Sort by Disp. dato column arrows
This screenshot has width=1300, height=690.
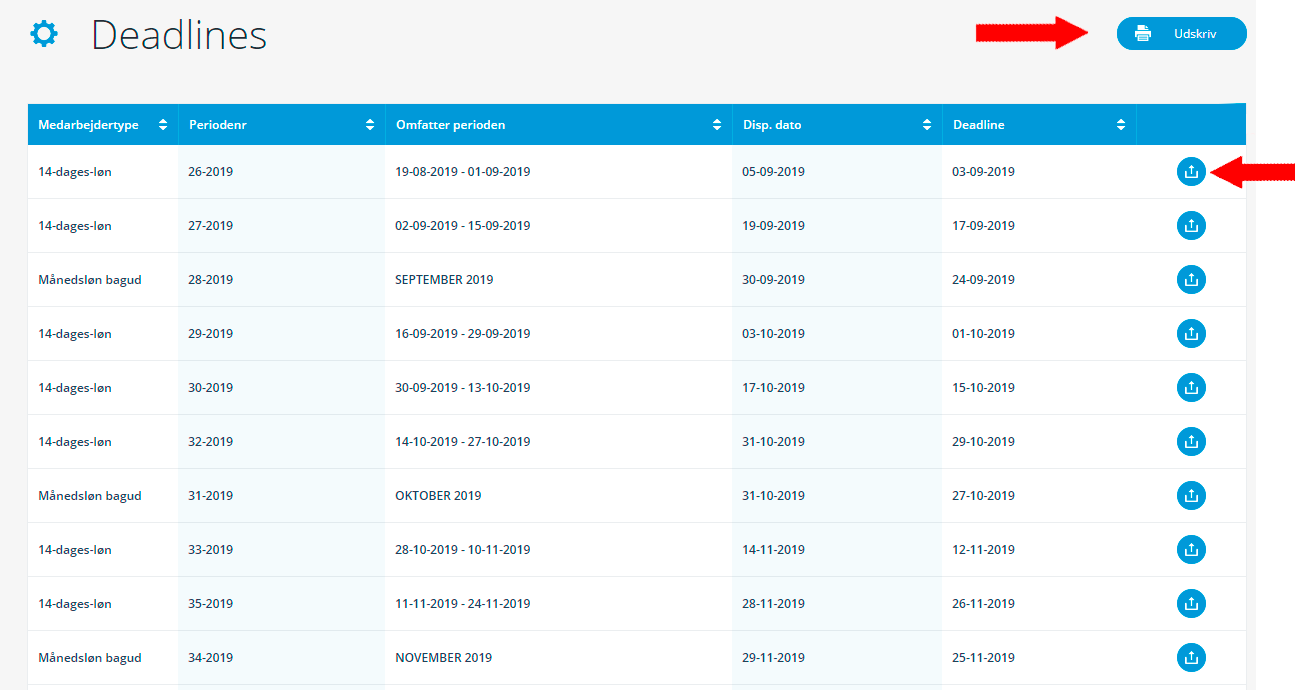pyautogui.click(x=927, y=125)
